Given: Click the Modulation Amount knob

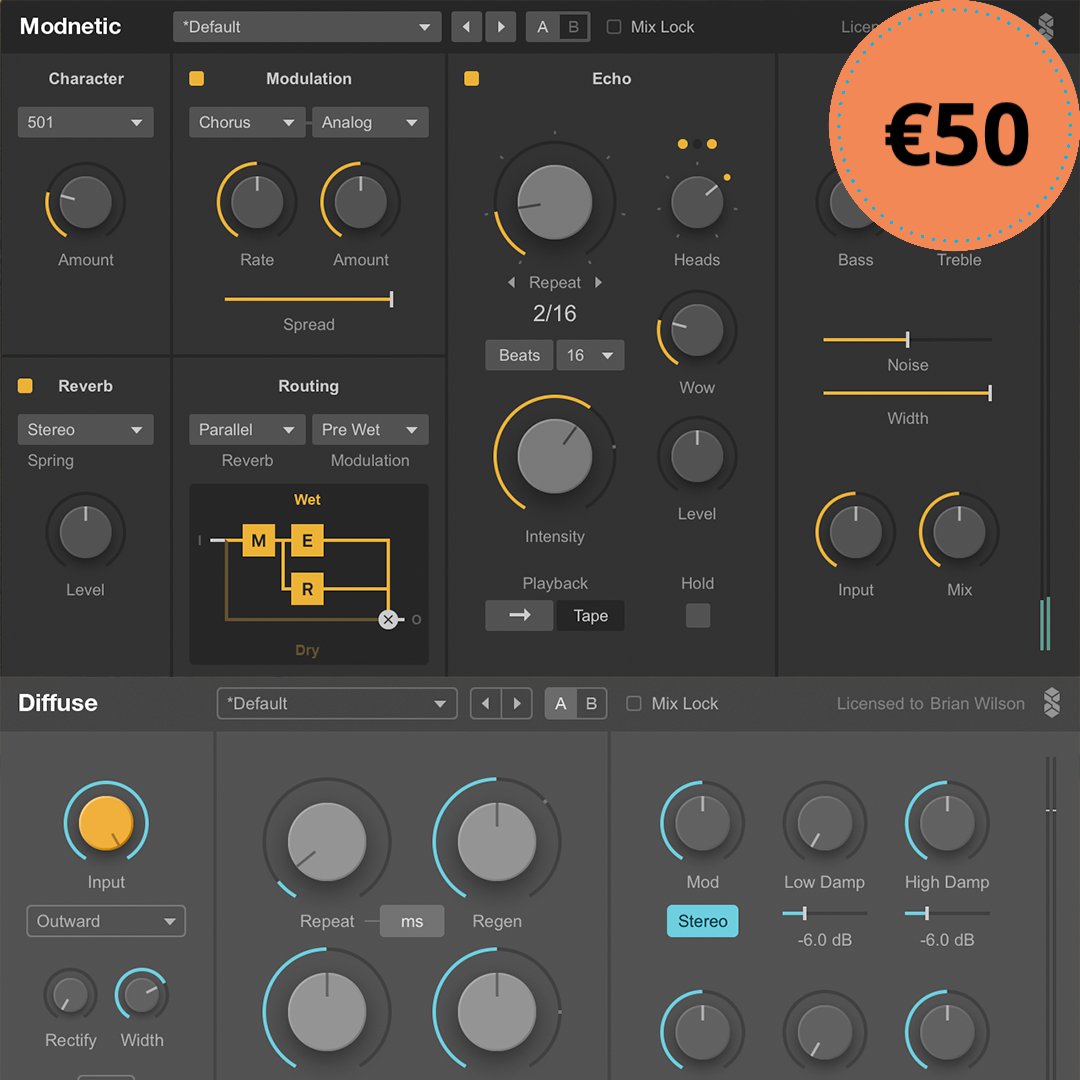Looking at the screenshot, I should click(360, 202).
